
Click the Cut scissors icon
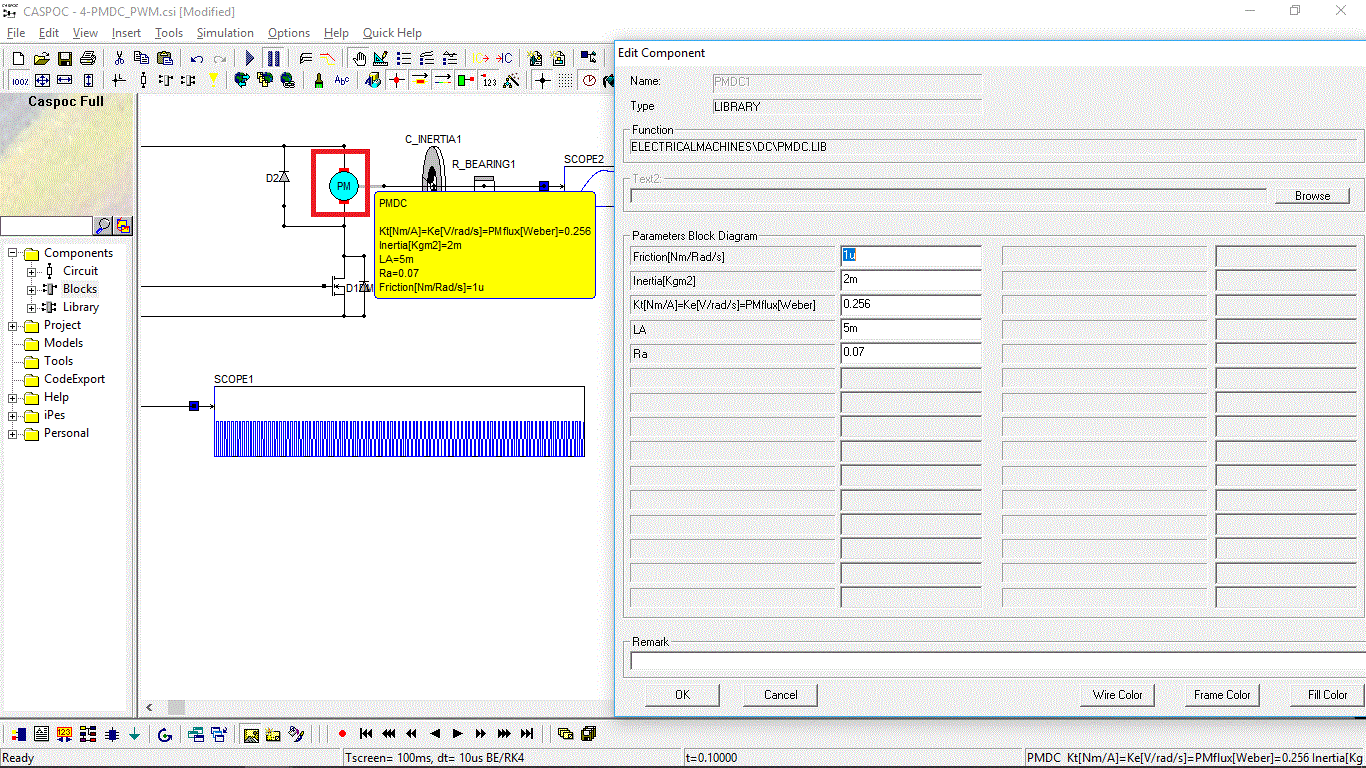pos(119,58)
